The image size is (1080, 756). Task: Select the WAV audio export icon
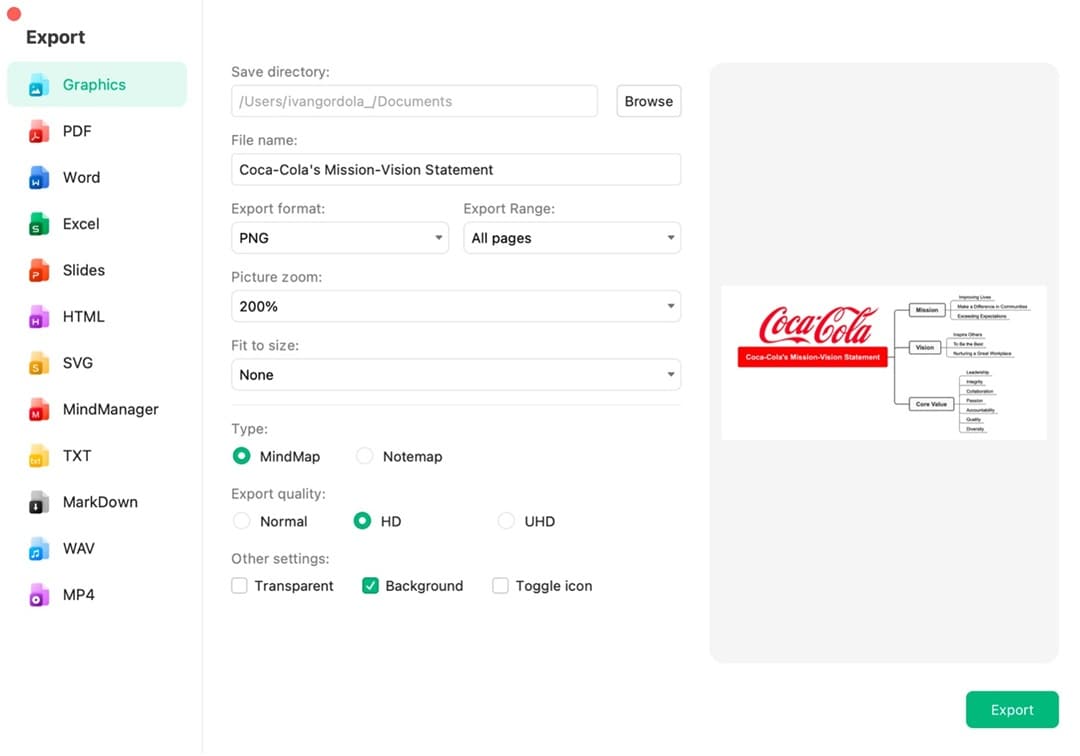[x=39, y=549]
